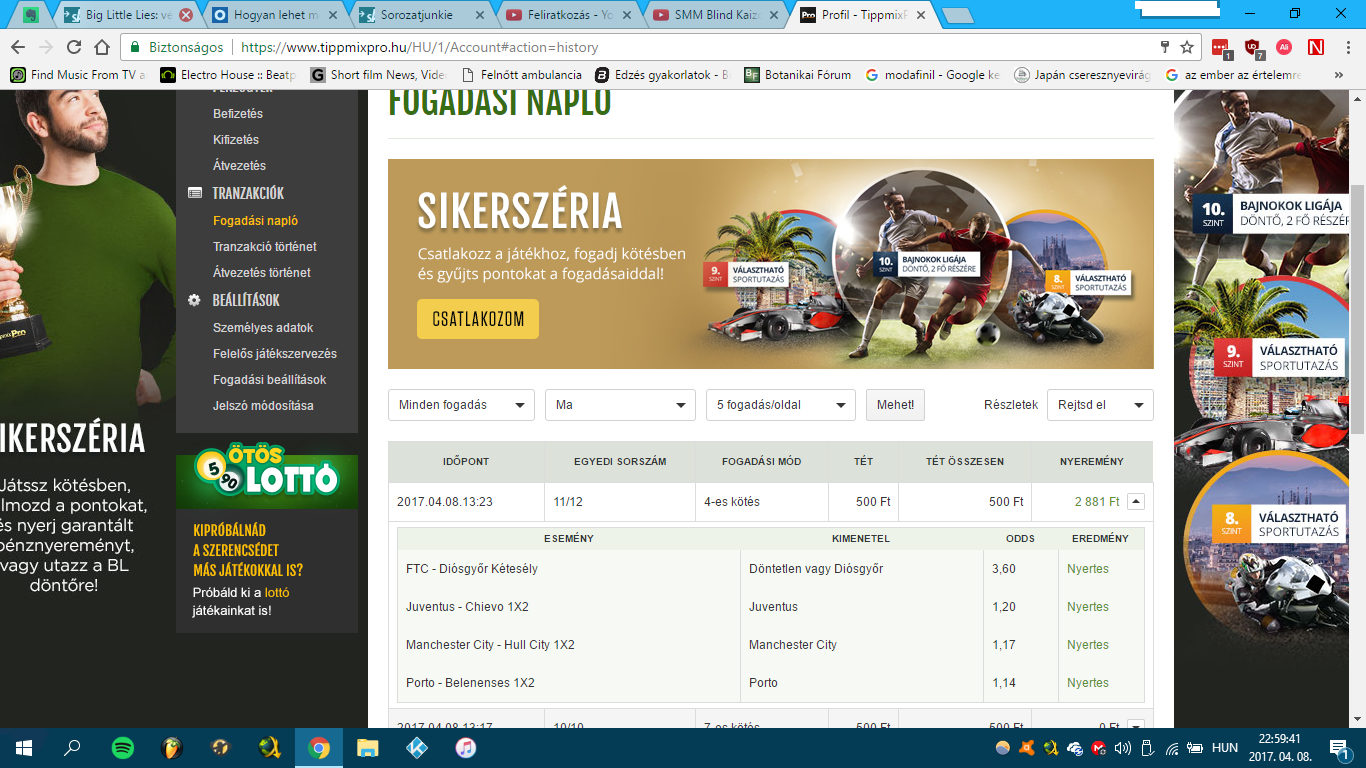Open the Felnőtt ambulancia bookmark
This screenshot has width=1366, height=768.
click(x=521, y=75)
